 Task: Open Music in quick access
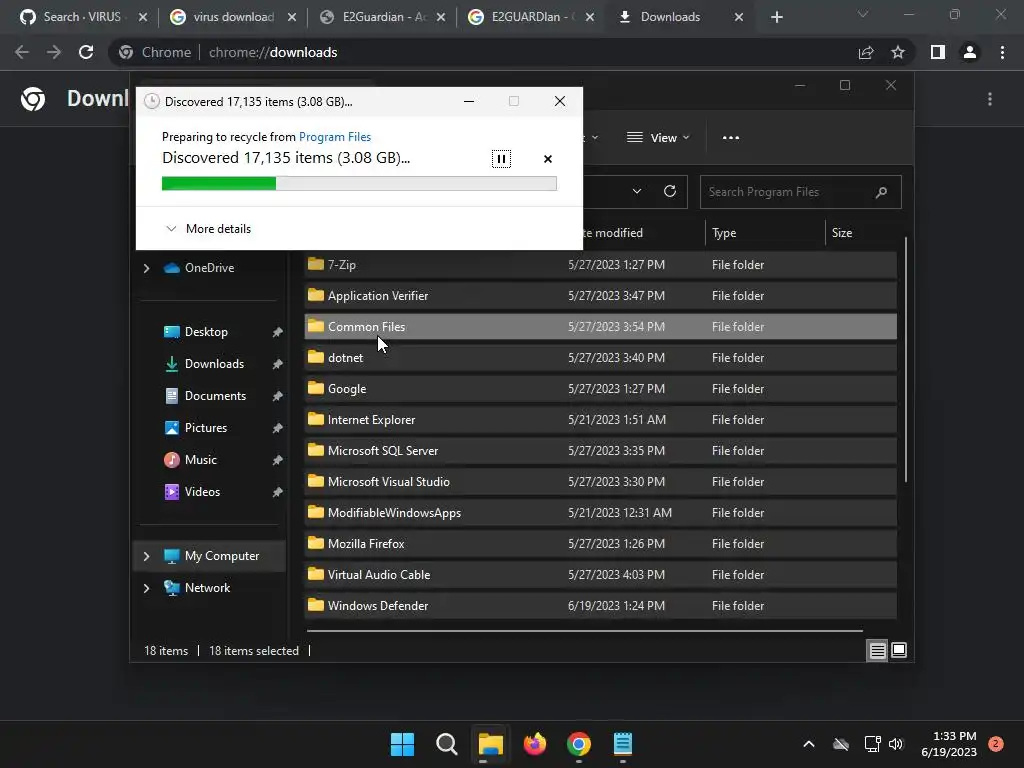tap(200, 460)
